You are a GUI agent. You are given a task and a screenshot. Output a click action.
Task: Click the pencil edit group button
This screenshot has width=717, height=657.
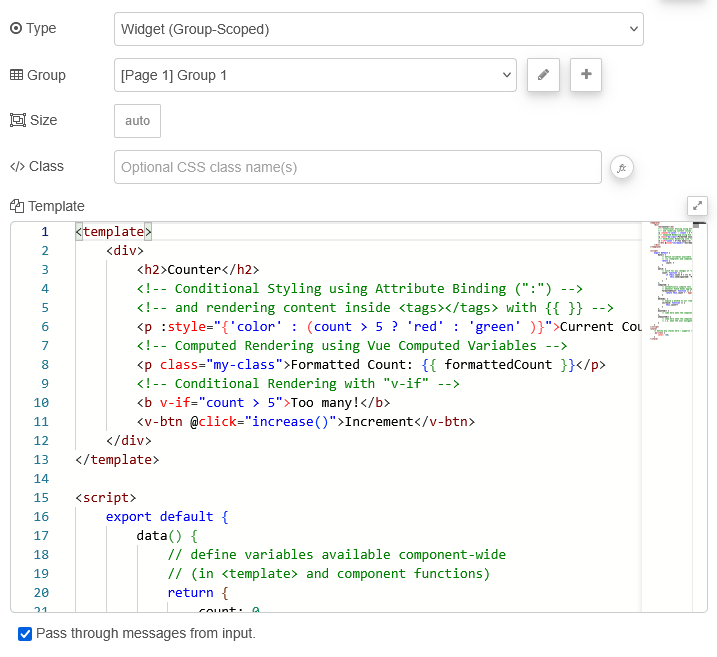point(543,75)
